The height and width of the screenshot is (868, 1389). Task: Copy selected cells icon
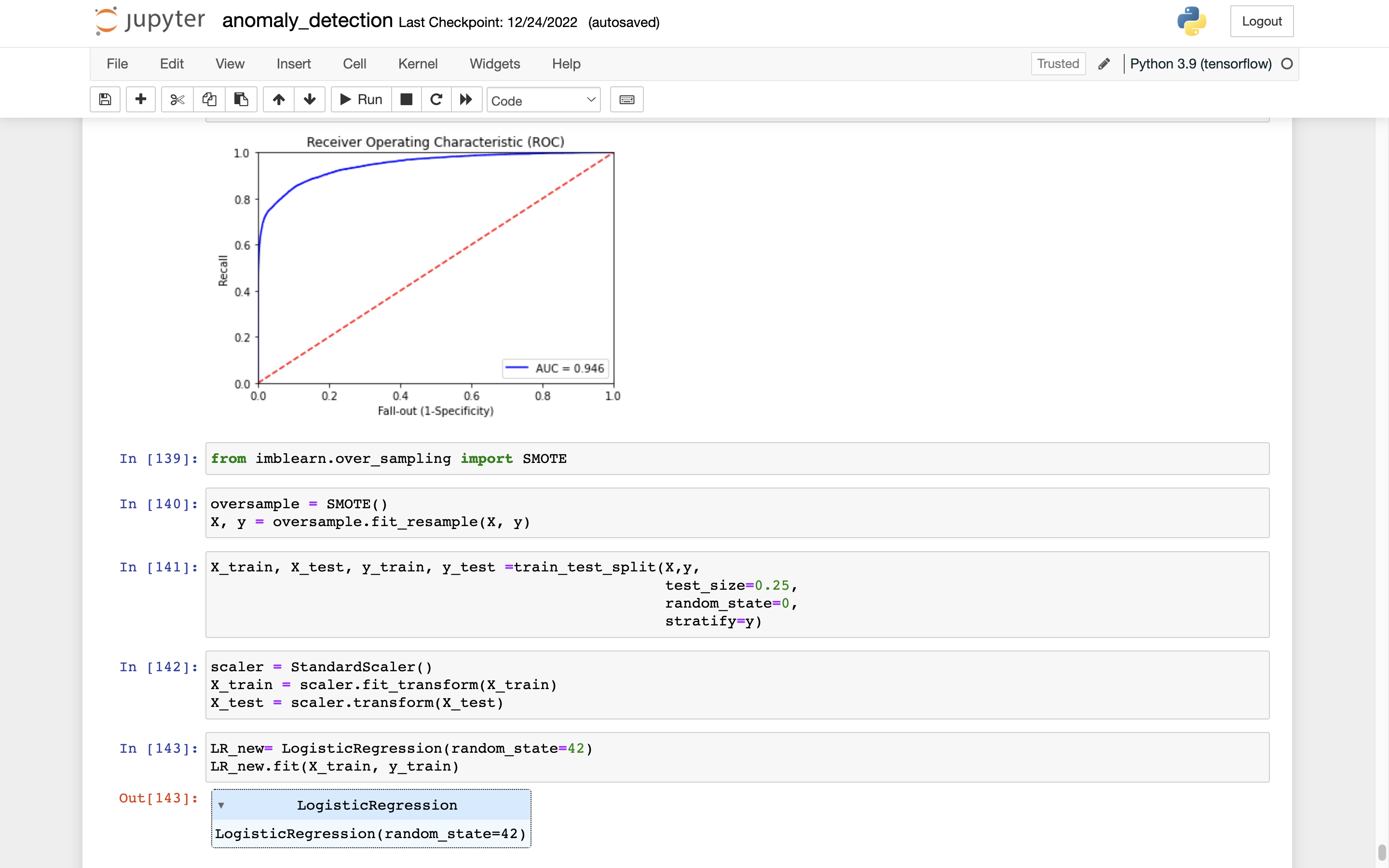click(x=209, y=99)
